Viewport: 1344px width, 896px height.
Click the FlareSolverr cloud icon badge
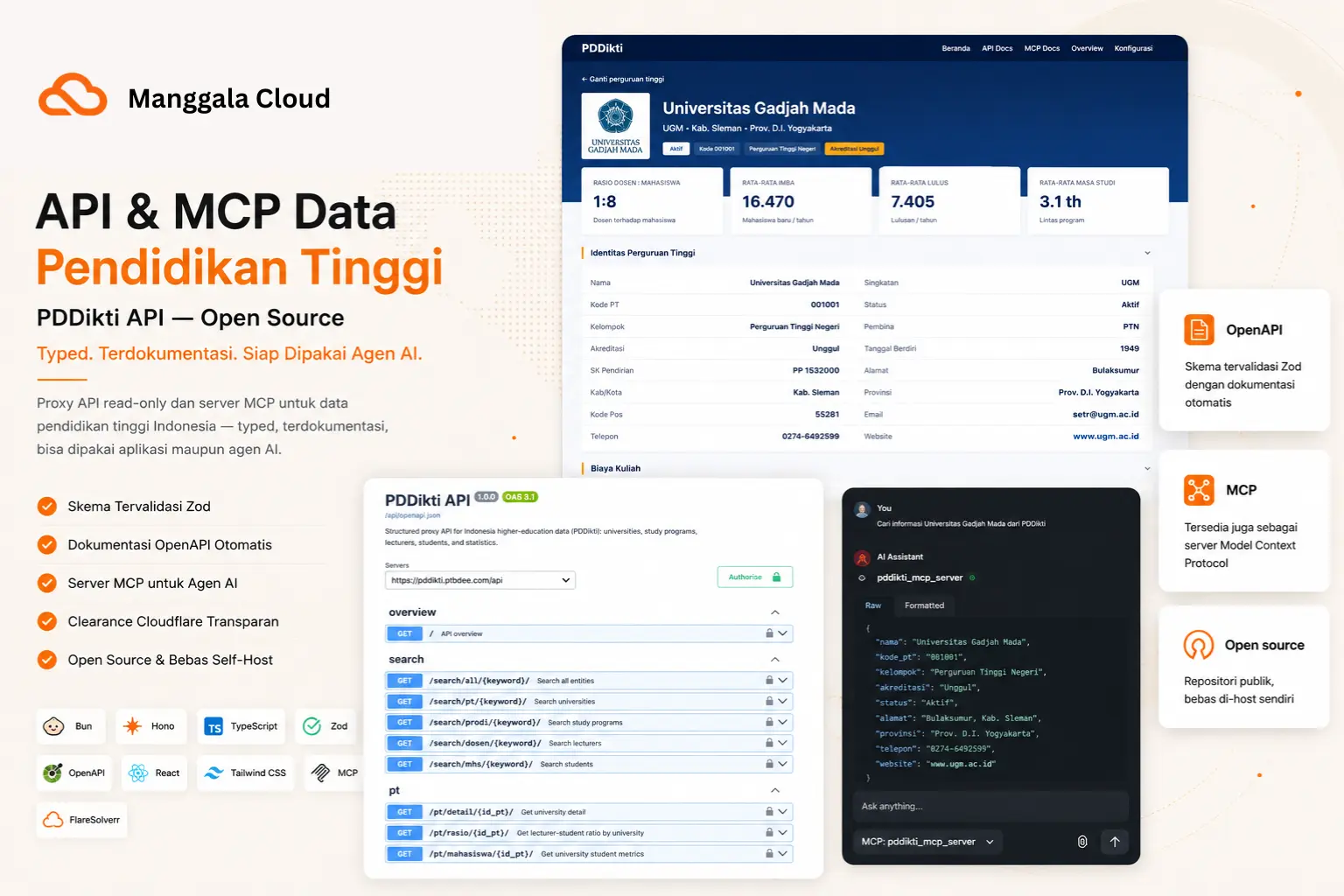53,820
